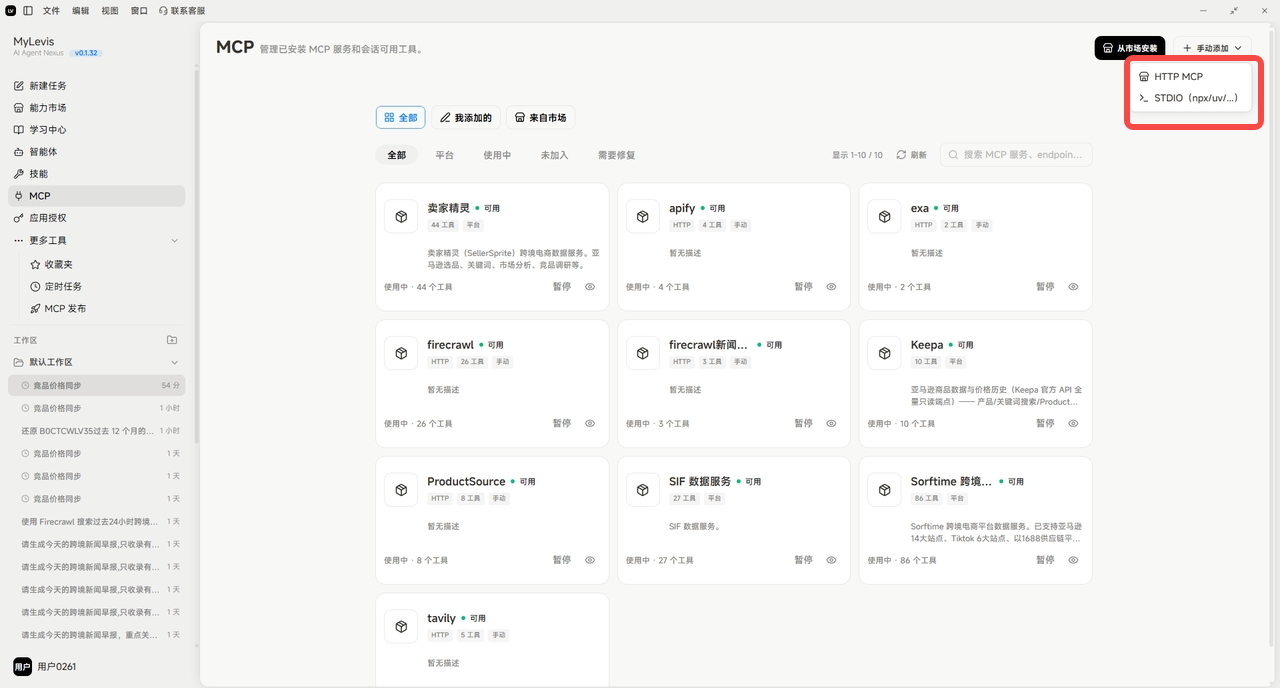
Task: Toggle eye icon on Sorftime card
Action: 1074,561
